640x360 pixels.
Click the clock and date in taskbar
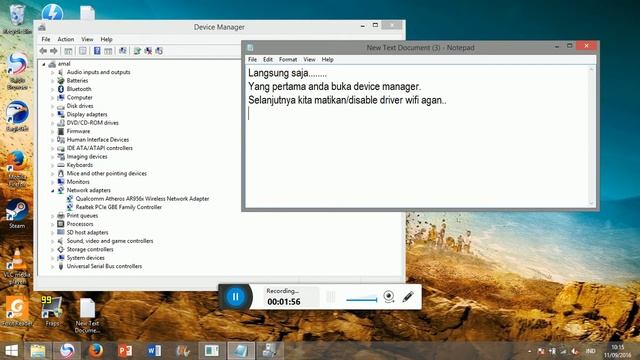[x=618, y=351]
